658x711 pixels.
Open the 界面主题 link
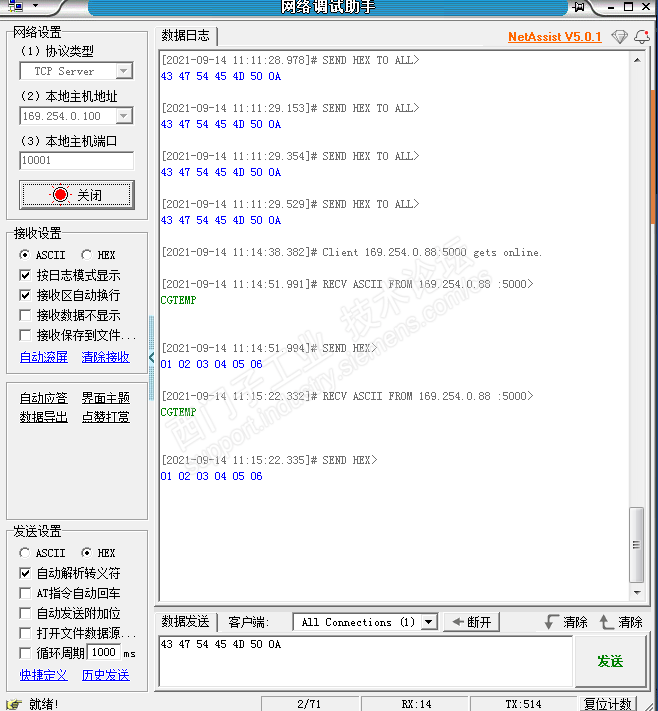coord(106,398)
